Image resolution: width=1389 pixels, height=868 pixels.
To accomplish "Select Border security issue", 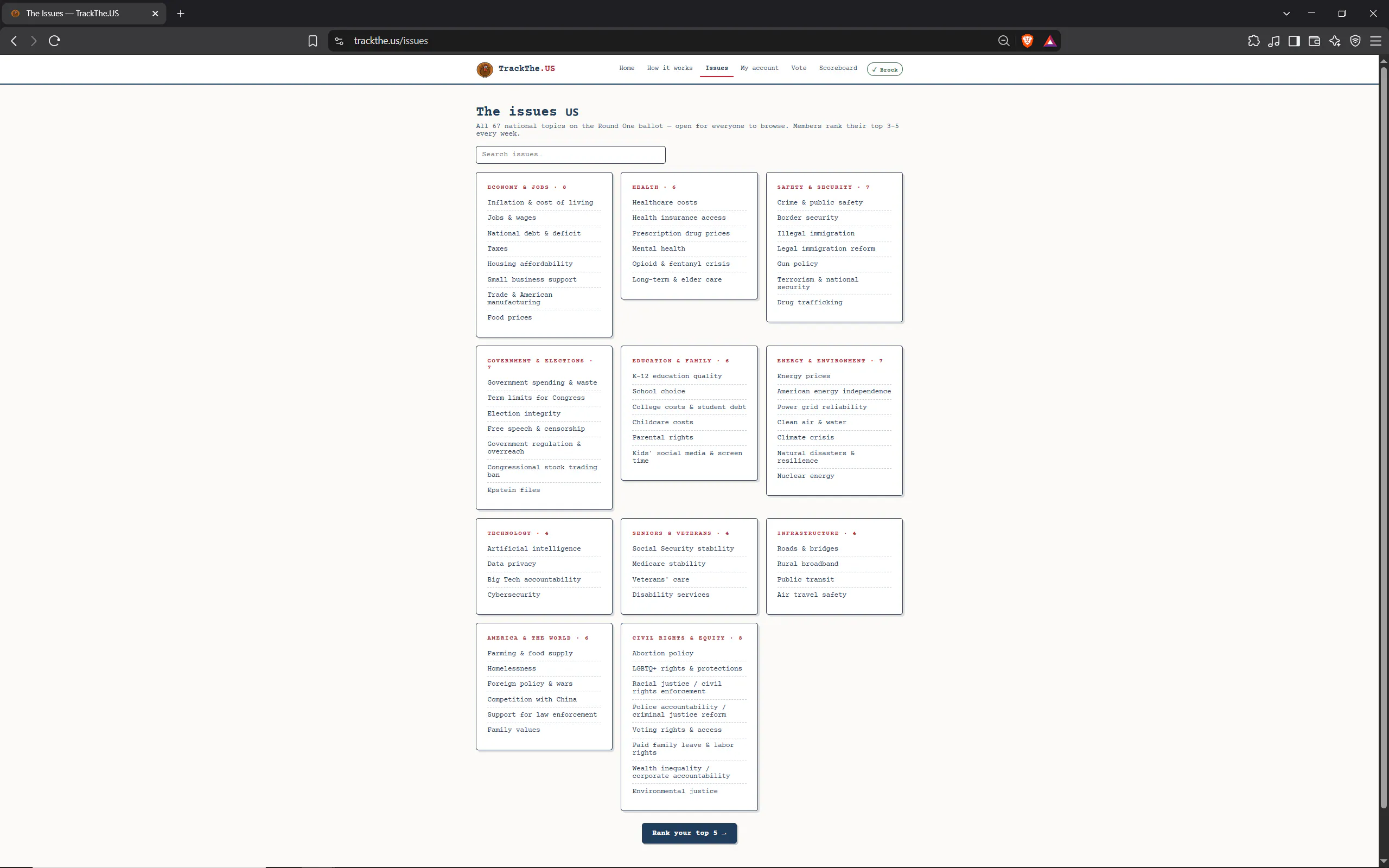I will (807, 218).
